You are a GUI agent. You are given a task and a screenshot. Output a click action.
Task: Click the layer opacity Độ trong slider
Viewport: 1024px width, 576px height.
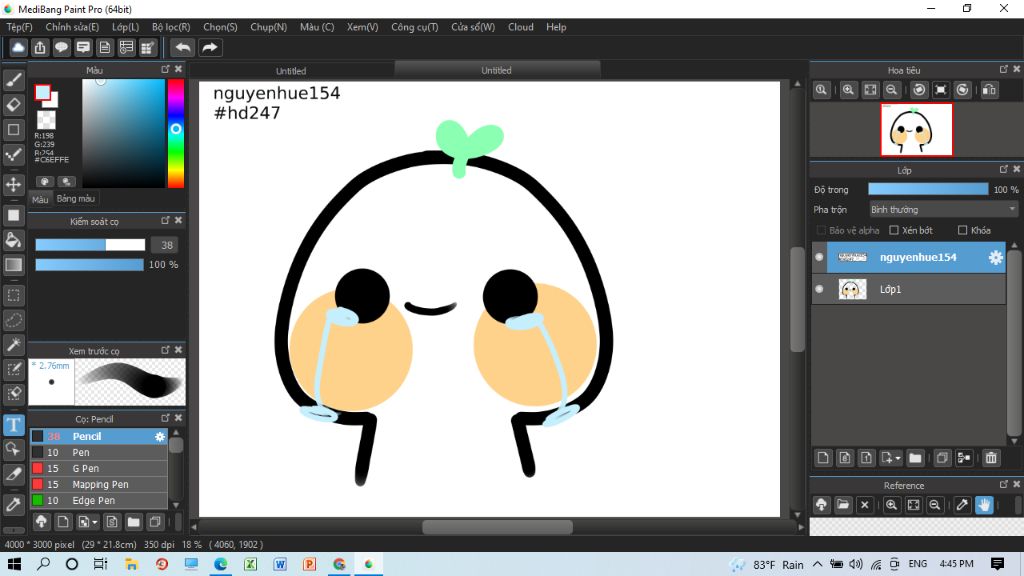click(928, 189)
